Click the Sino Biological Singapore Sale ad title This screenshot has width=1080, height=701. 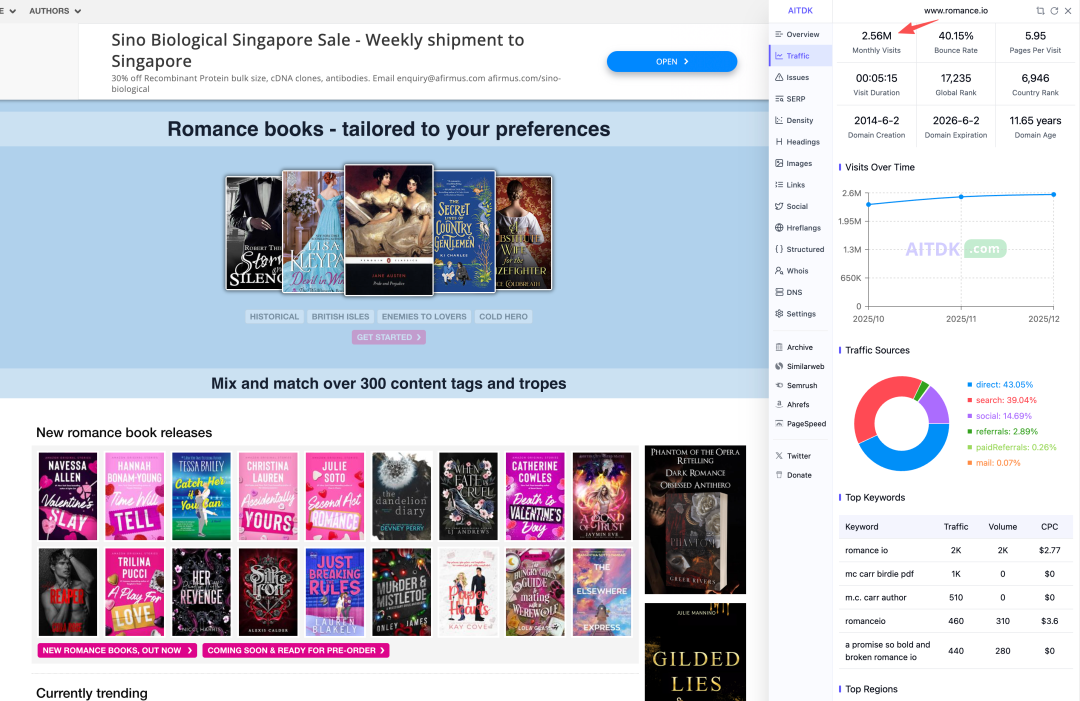318,50
